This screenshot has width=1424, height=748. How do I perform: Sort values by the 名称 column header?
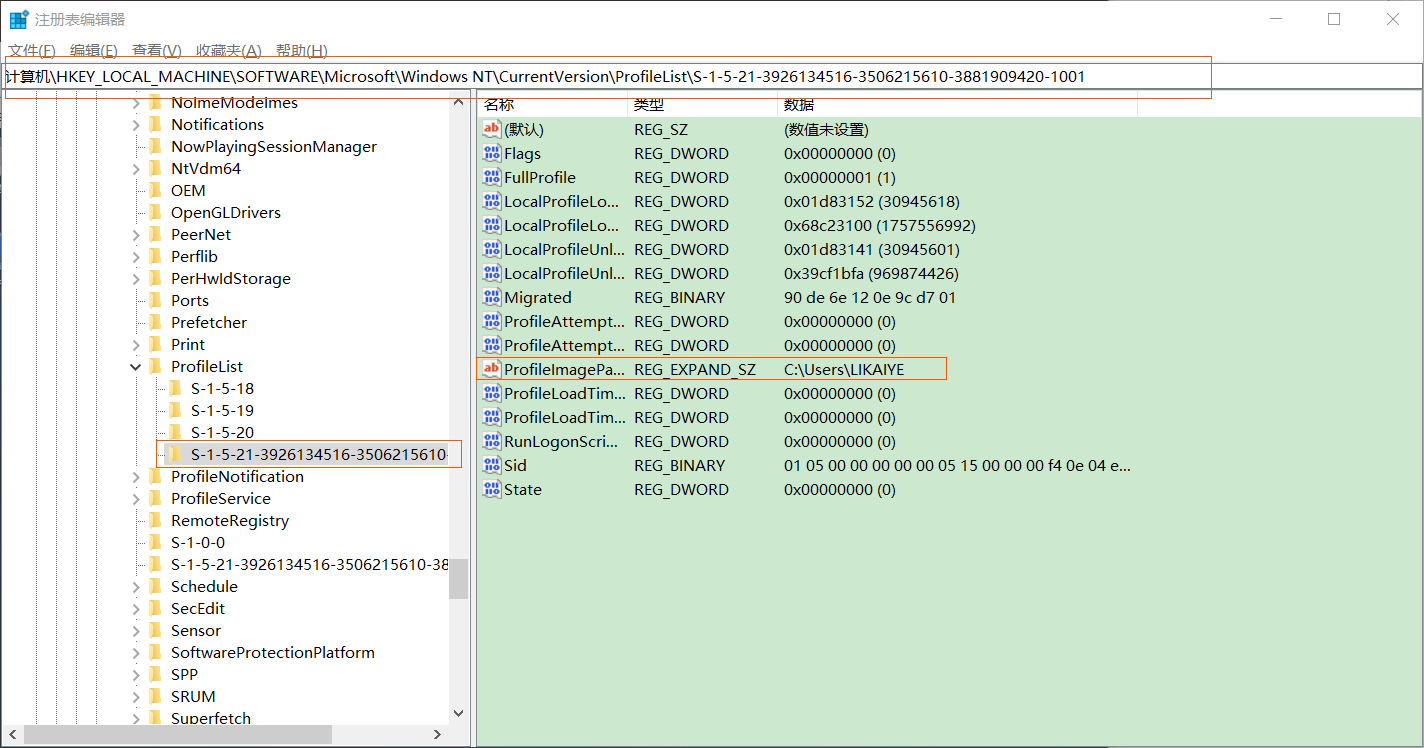pyautogui.click(x=552, y=104)
